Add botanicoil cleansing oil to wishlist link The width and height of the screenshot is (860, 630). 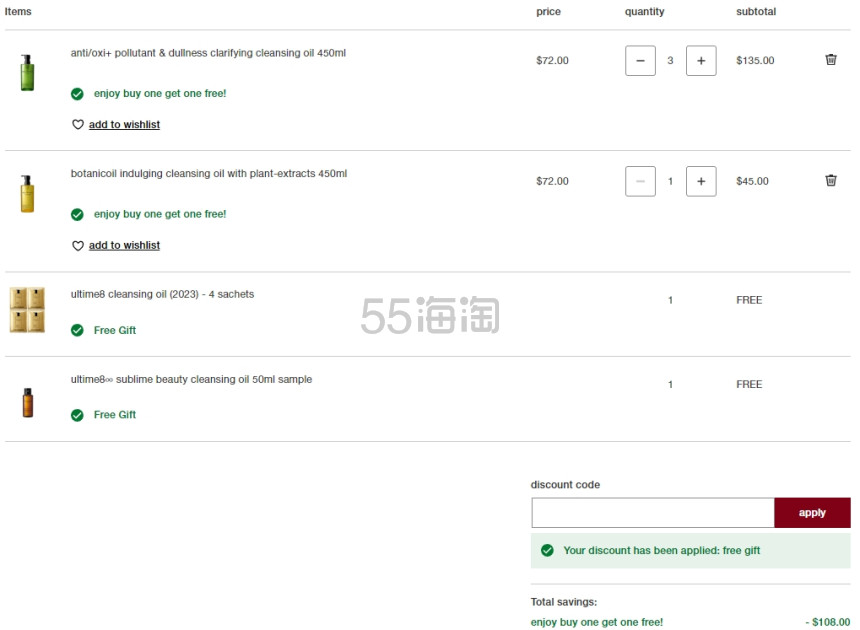tap(125, 245)
